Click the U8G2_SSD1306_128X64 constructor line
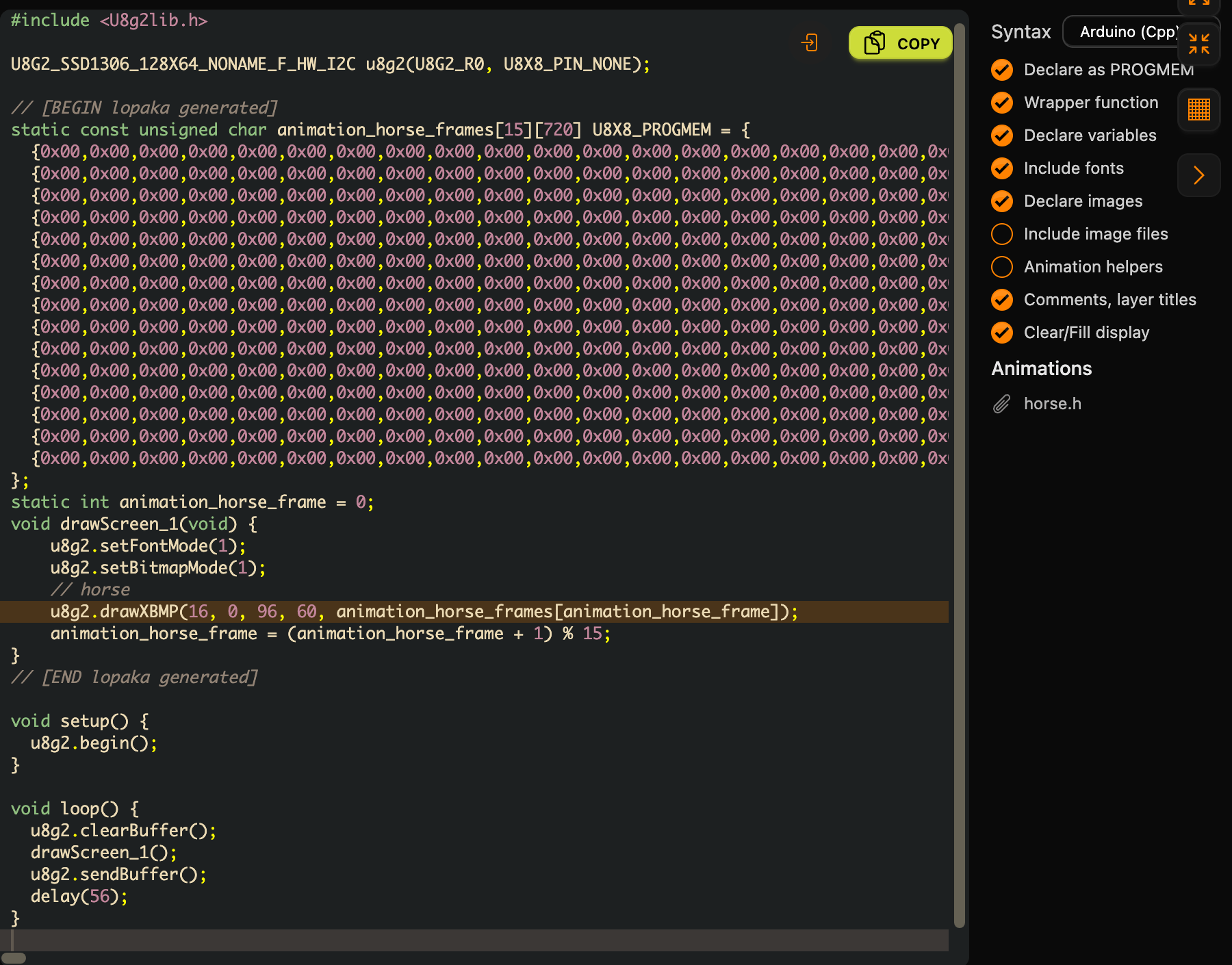The image size is (1232, 965). coord(331,64)
